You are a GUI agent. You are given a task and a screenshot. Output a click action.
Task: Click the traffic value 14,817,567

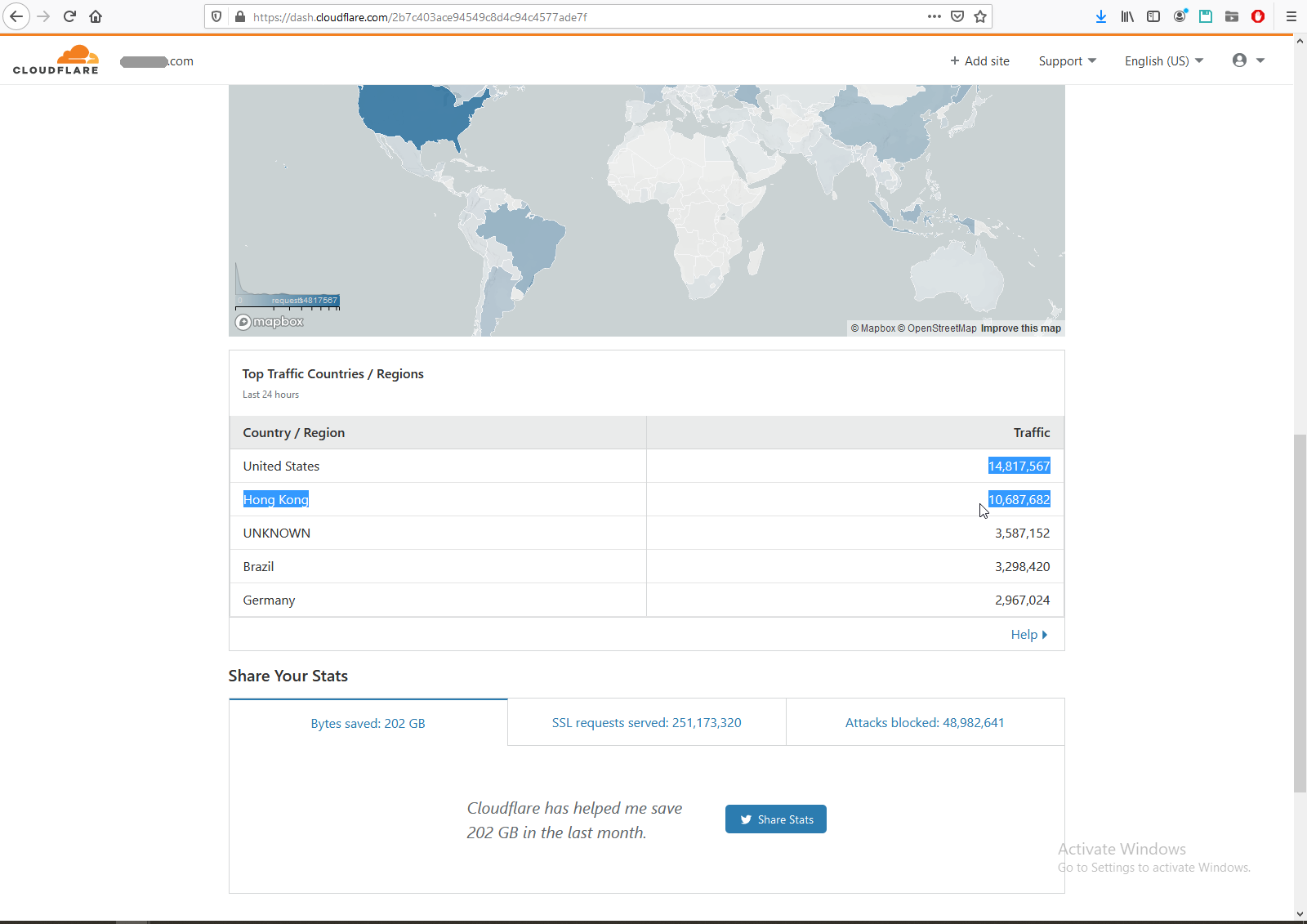tap(1019, 466)
